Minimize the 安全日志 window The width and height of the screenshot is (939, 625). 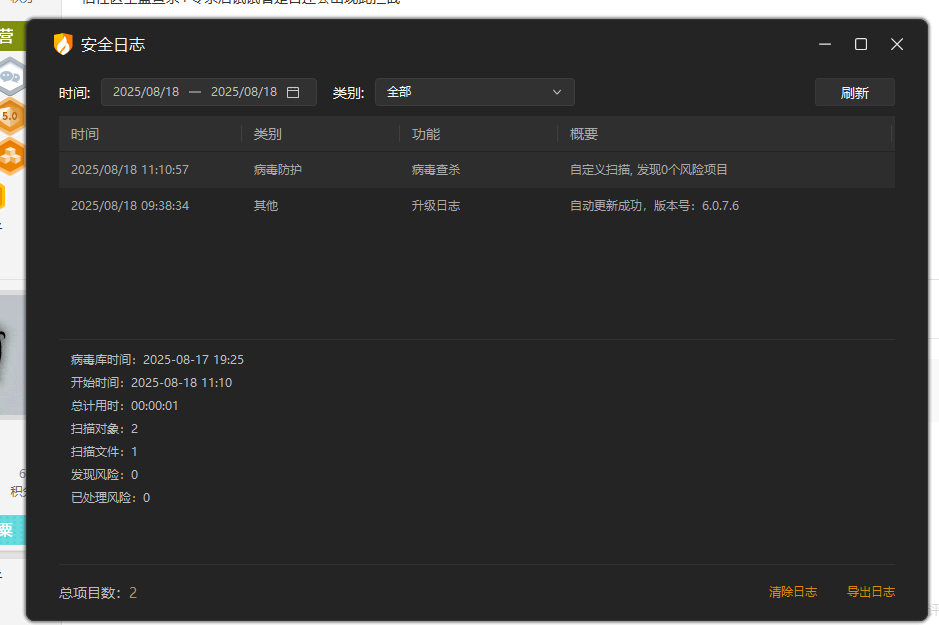point(825,44)
